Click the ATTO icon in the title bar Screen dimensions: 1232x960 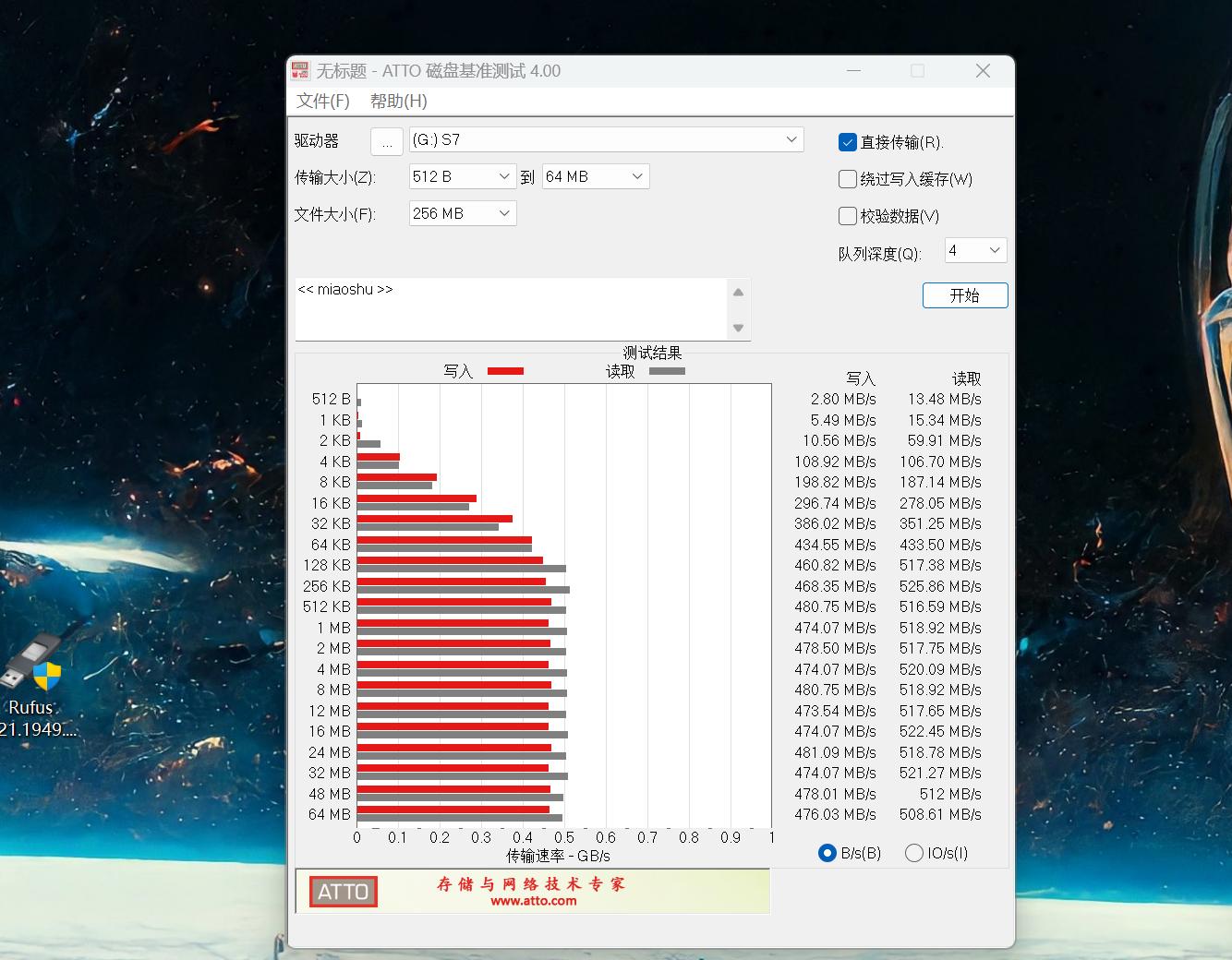tap(299, 69)
